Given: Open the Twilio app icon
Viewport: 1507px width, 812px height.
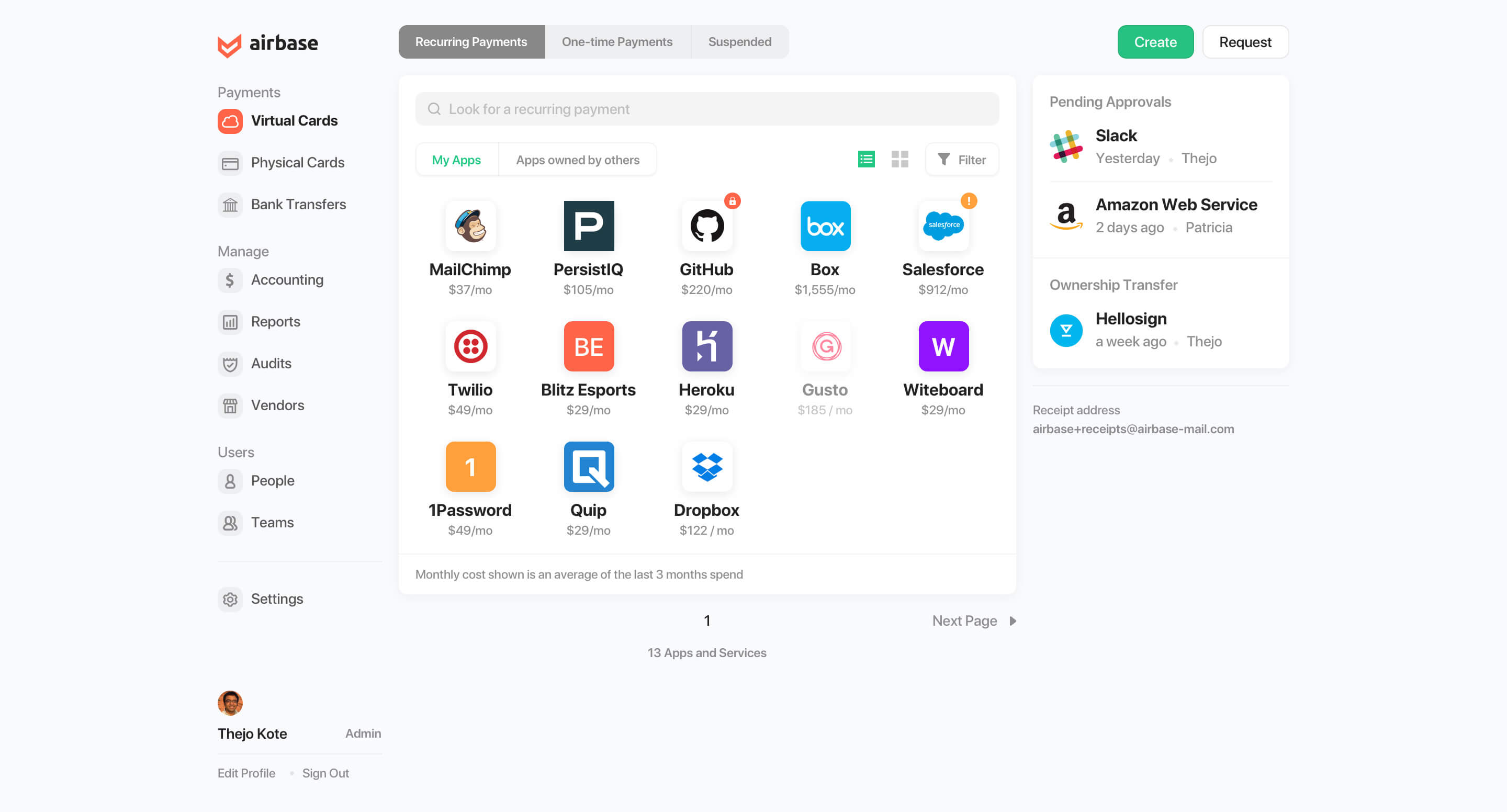Looking at the screenshot, I should pyautogui.click(x=470, y=346).
